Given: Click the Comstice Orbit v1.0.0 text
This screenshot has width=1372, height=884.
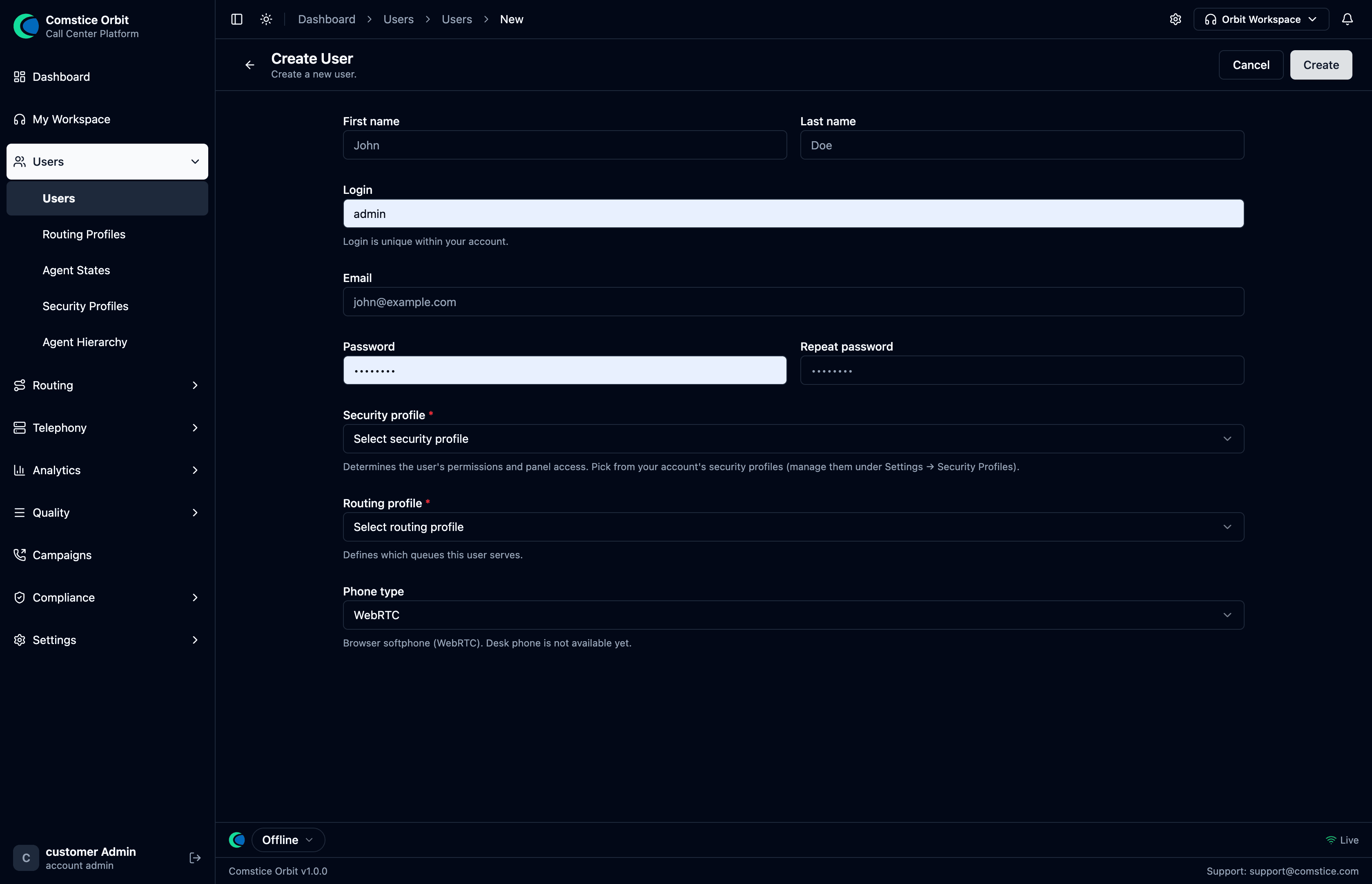Looking at the screenshot, I should click(278, 871).
